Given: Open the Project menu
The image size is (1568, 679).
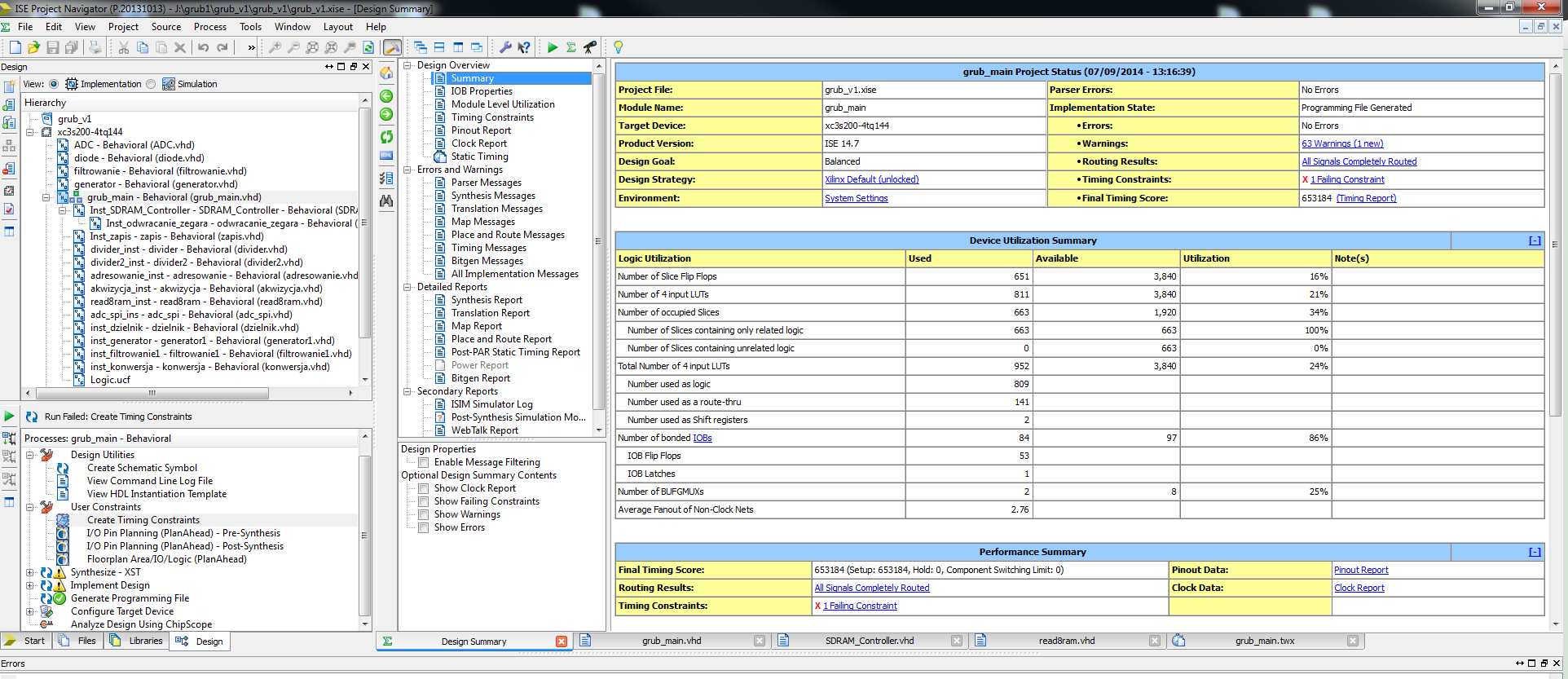Looking at the screenshot, I should coord(123,27).
